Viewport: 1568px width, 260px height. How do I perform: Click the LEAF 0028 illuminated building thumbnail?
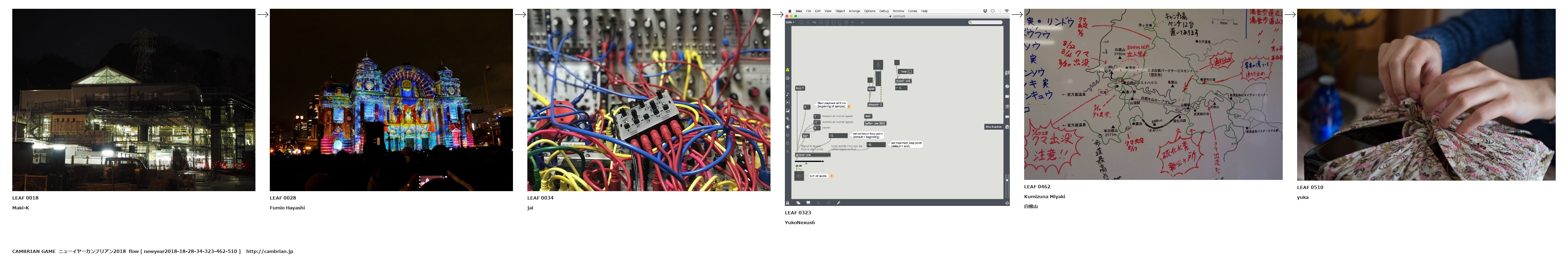tap(391, 100)
